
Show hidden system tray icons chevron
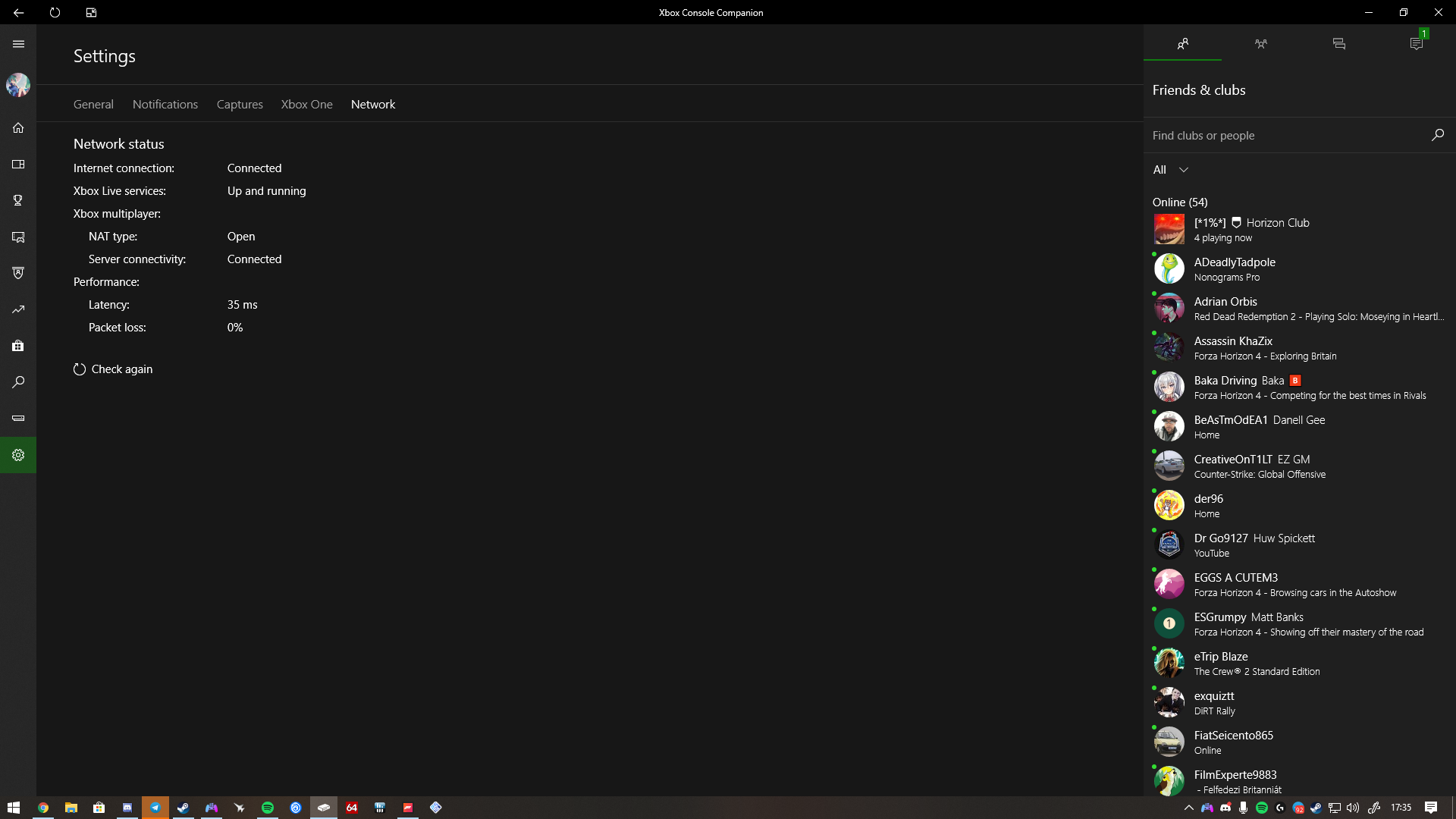click(x=1188, y=808)
